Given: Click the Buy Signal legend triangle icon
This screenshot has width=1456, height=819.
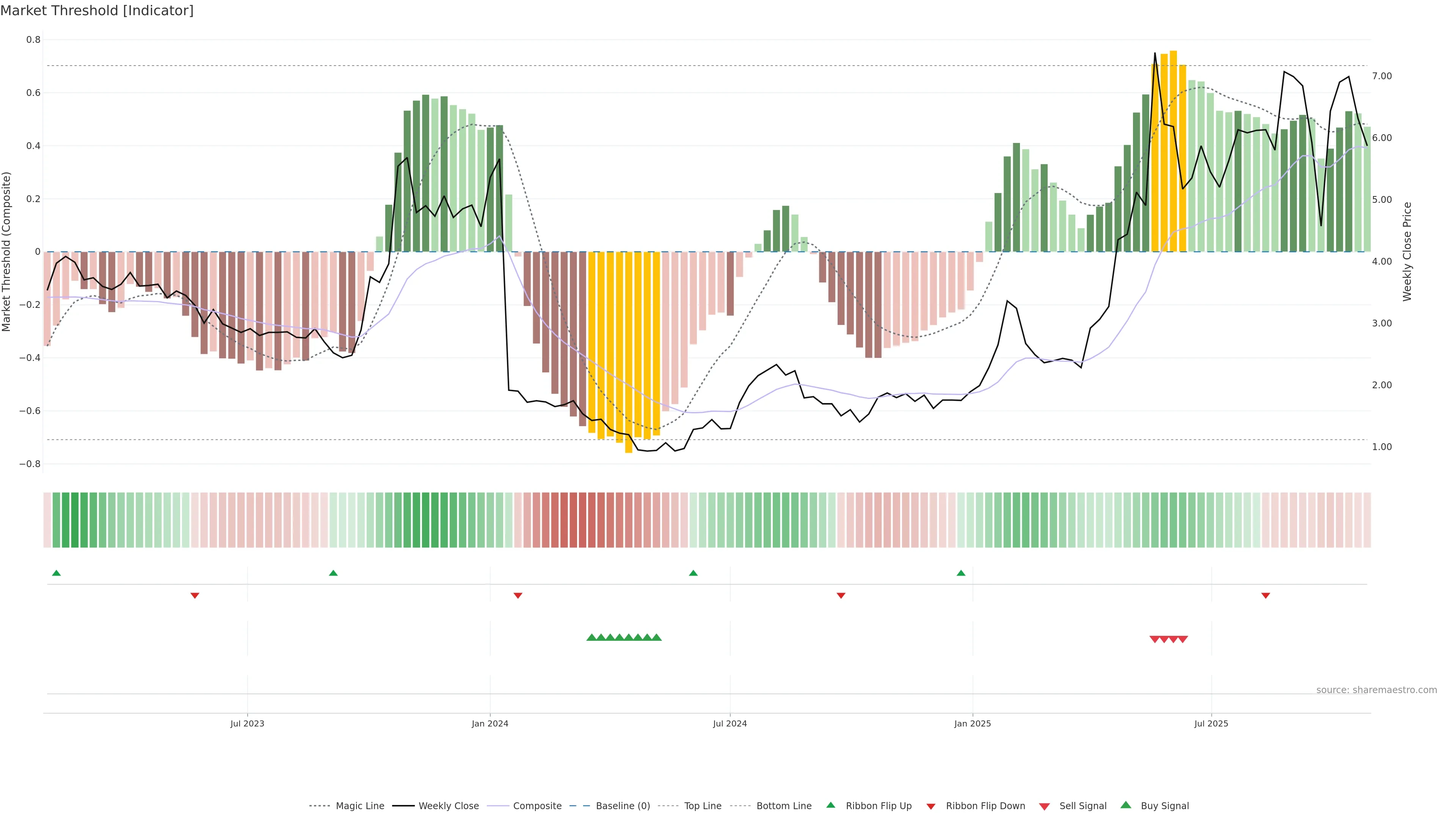Looking at the screenshot, I should [x=1125, y=805].
